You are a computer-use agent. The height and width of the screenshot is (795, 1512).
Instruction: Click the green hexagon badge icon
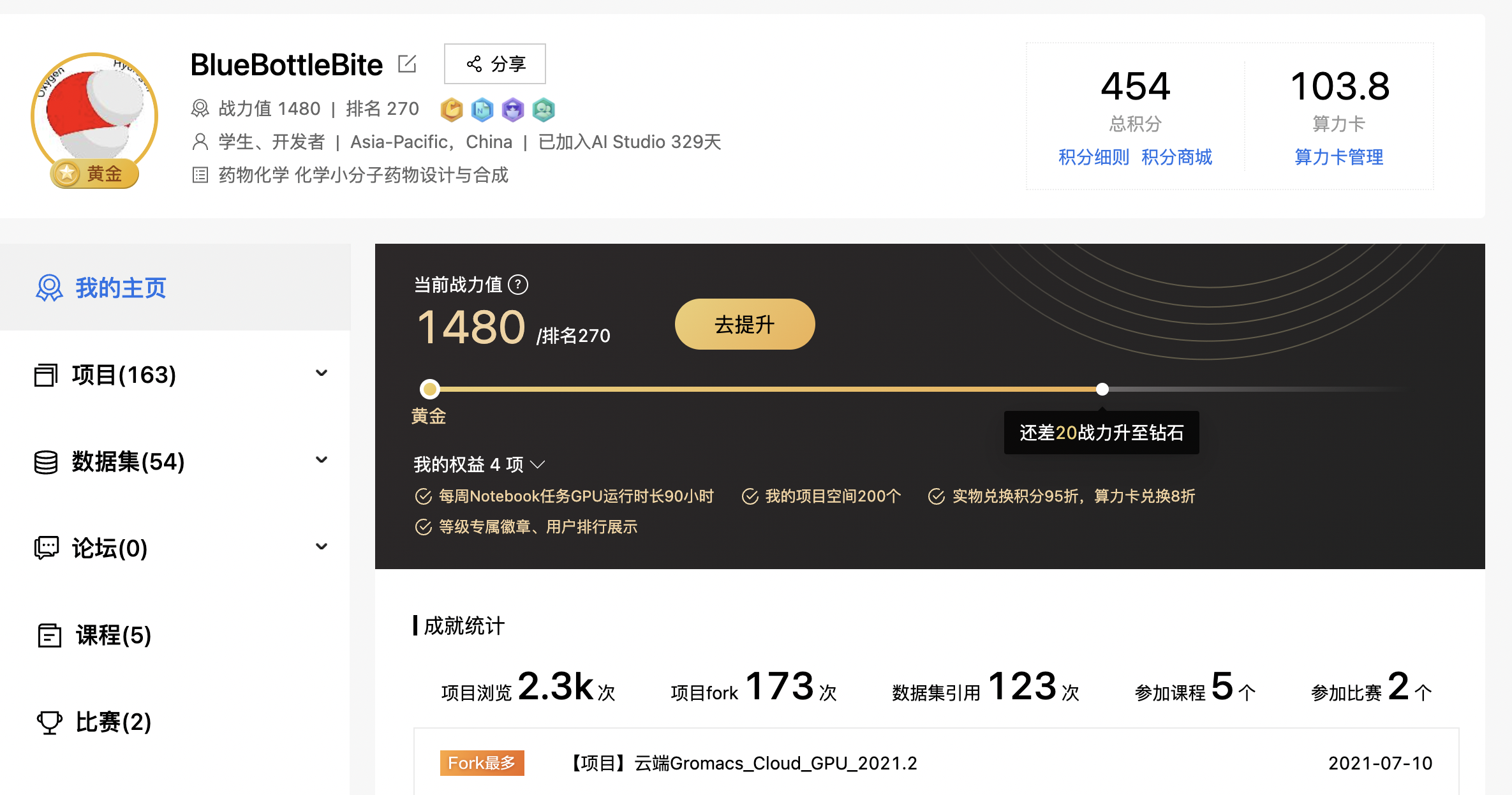tap(544, 110)
